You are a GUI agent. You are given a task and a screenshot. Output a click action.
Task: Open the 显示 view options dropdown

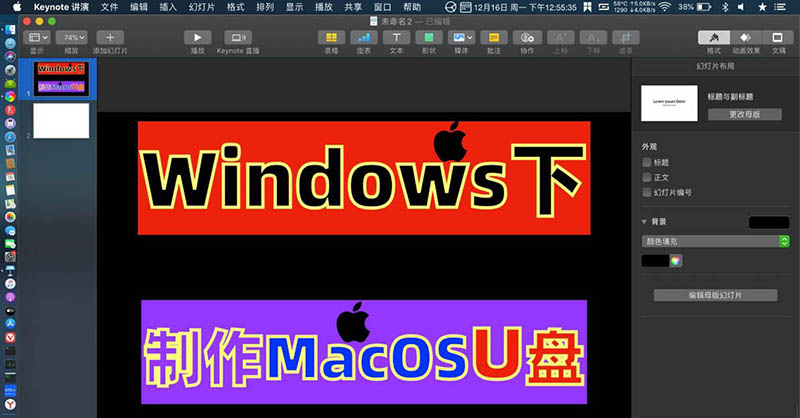click(x=36, y=37)
